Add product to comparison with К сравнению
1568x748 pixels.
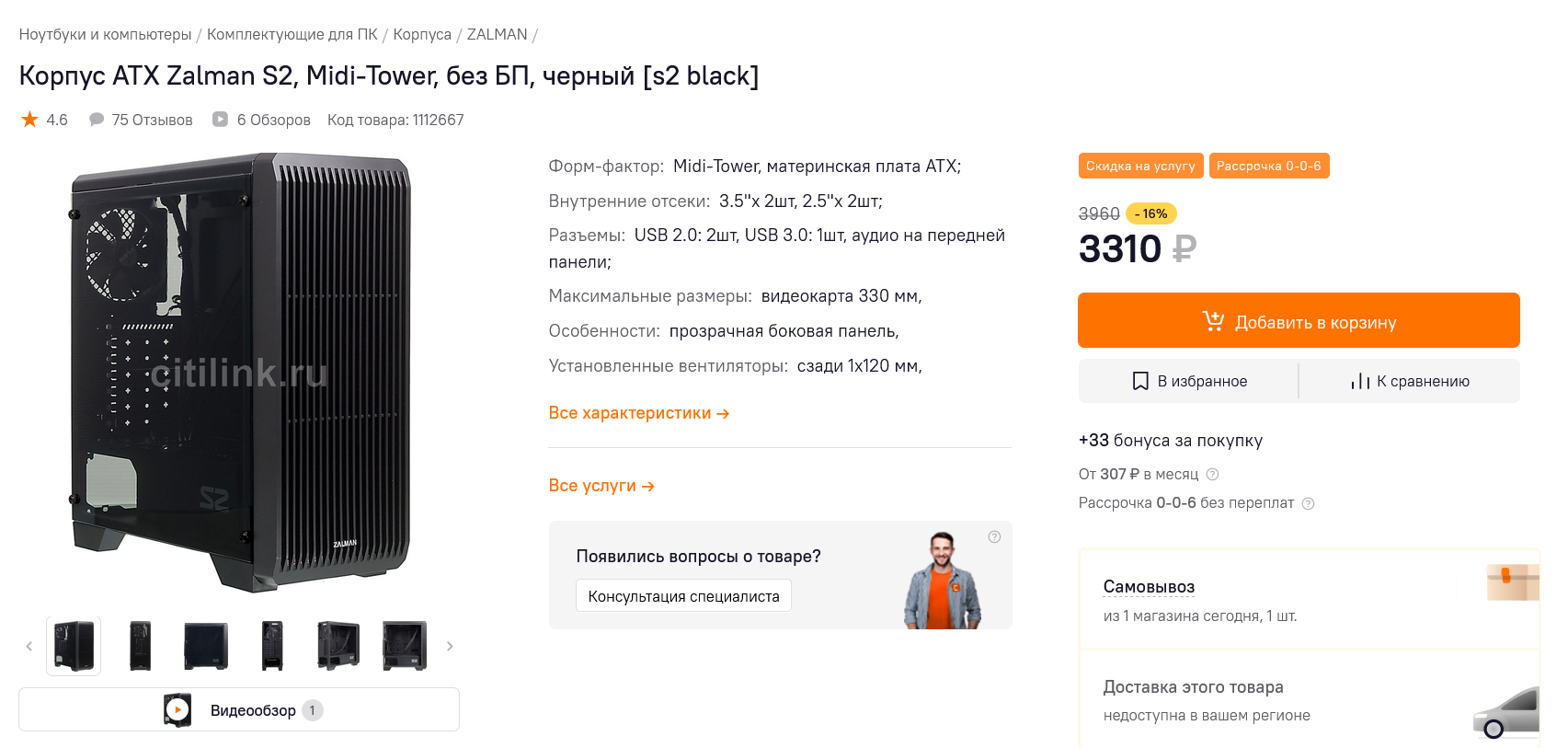pyautogui.click(x=1410, y=381)
